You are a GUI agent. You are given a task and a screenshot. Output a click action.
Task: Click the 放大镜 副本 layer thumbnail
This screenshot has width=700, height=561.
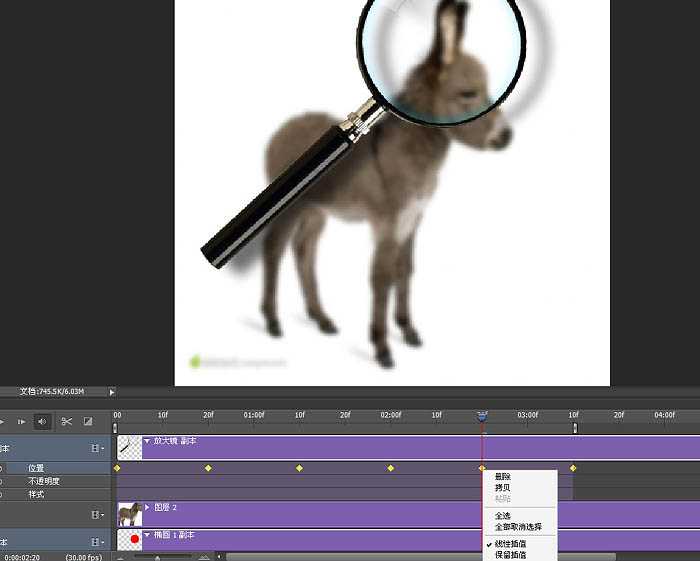[x=130, y=447]
